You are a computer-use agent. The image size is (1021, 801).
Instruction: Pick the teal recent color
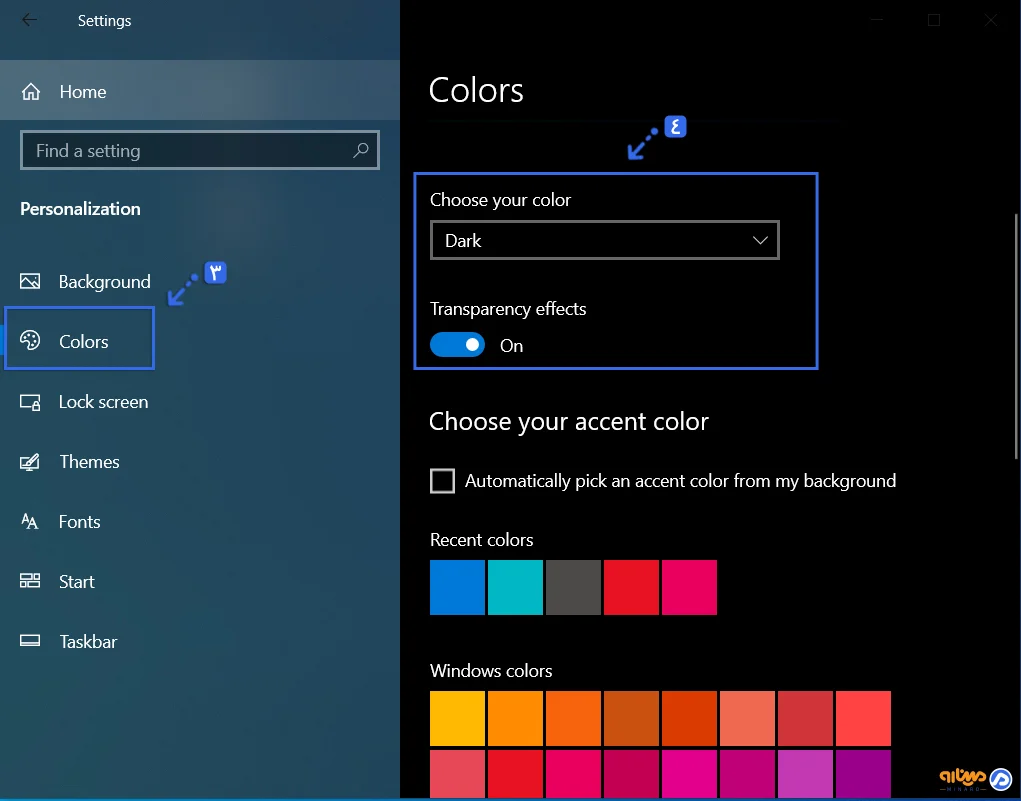pos(515,587)
